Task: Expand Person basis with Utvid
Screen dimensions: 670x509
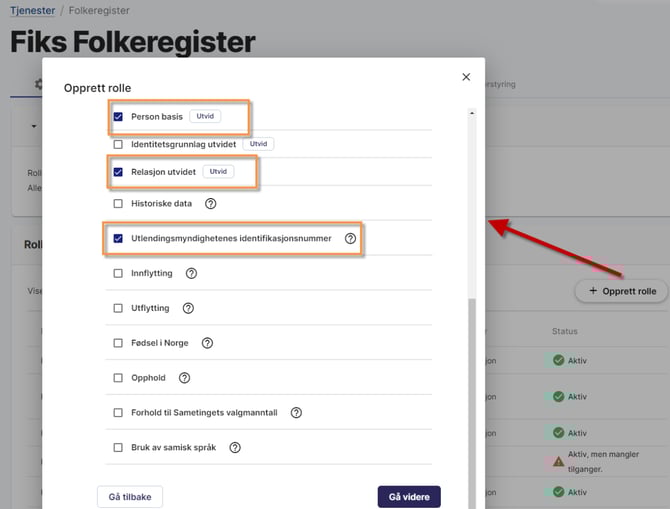Action: tap(205, 117)
